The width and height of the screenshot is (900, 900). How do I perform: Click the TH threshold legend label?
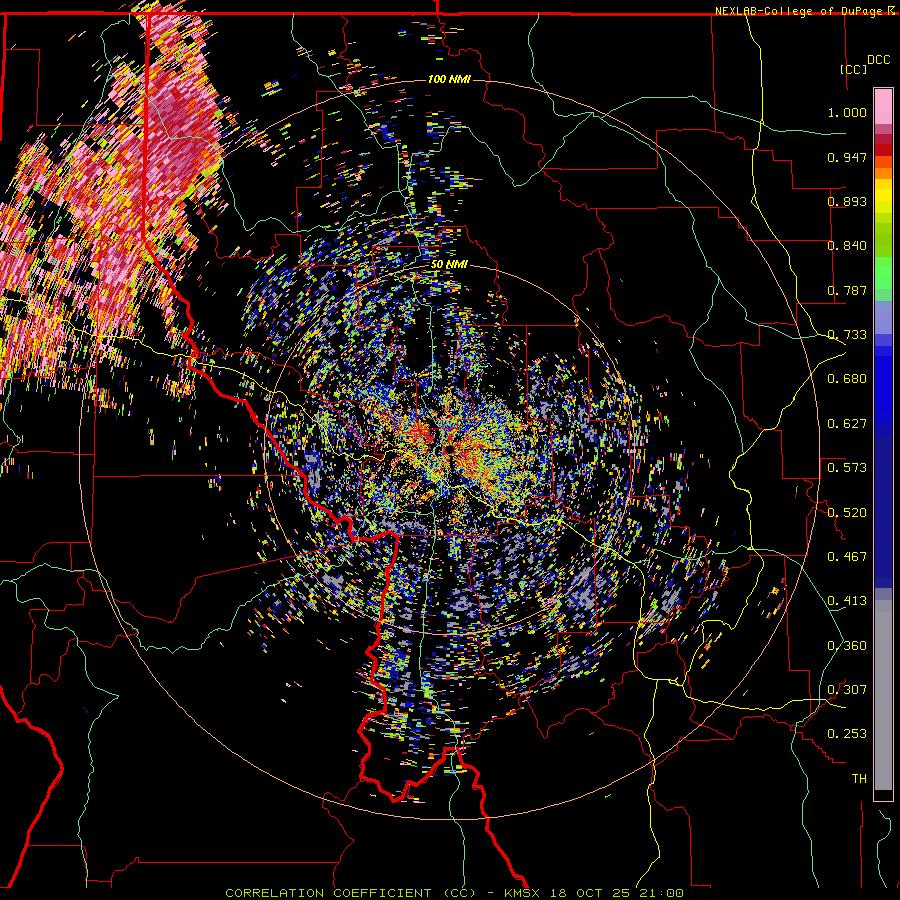click(x=859, y=779)
